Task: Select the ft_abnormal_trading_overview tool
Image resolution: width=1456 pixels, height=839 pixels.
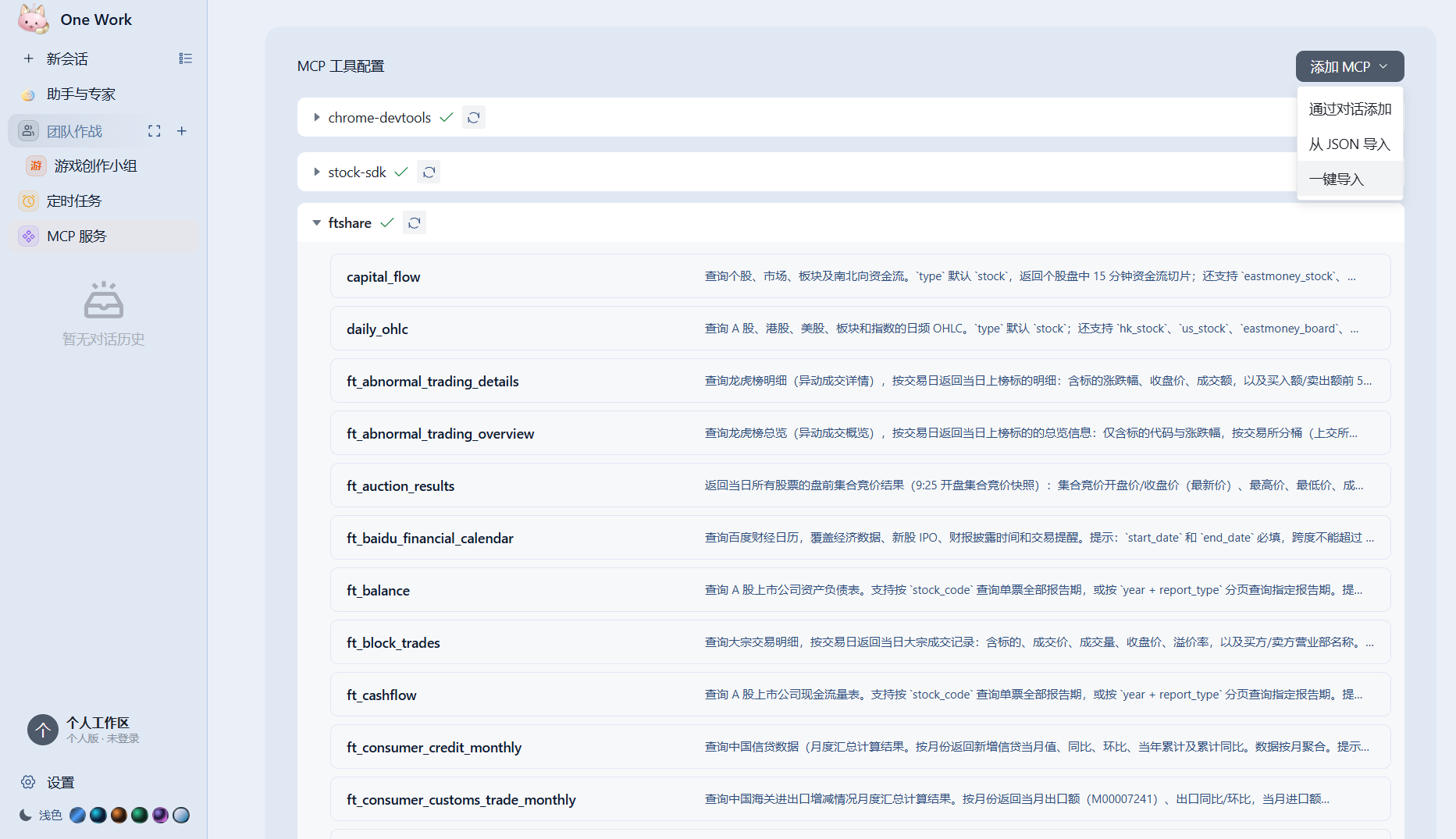Action: pos(860,433)
